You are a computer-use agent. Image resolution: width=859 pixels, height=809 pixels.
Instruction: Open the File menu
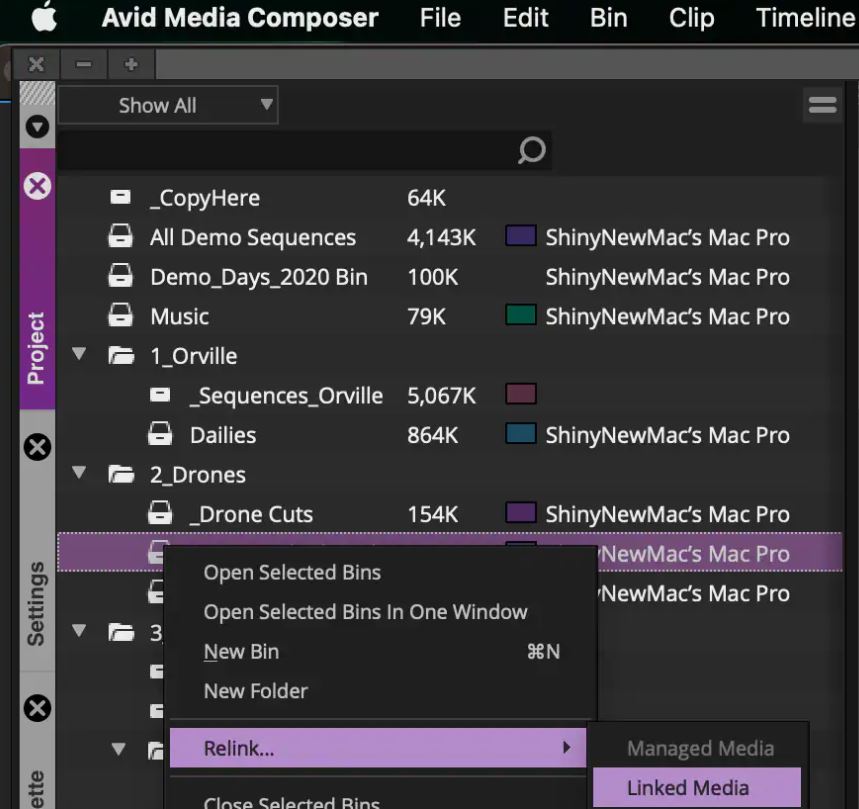click(x=440, y=18)
